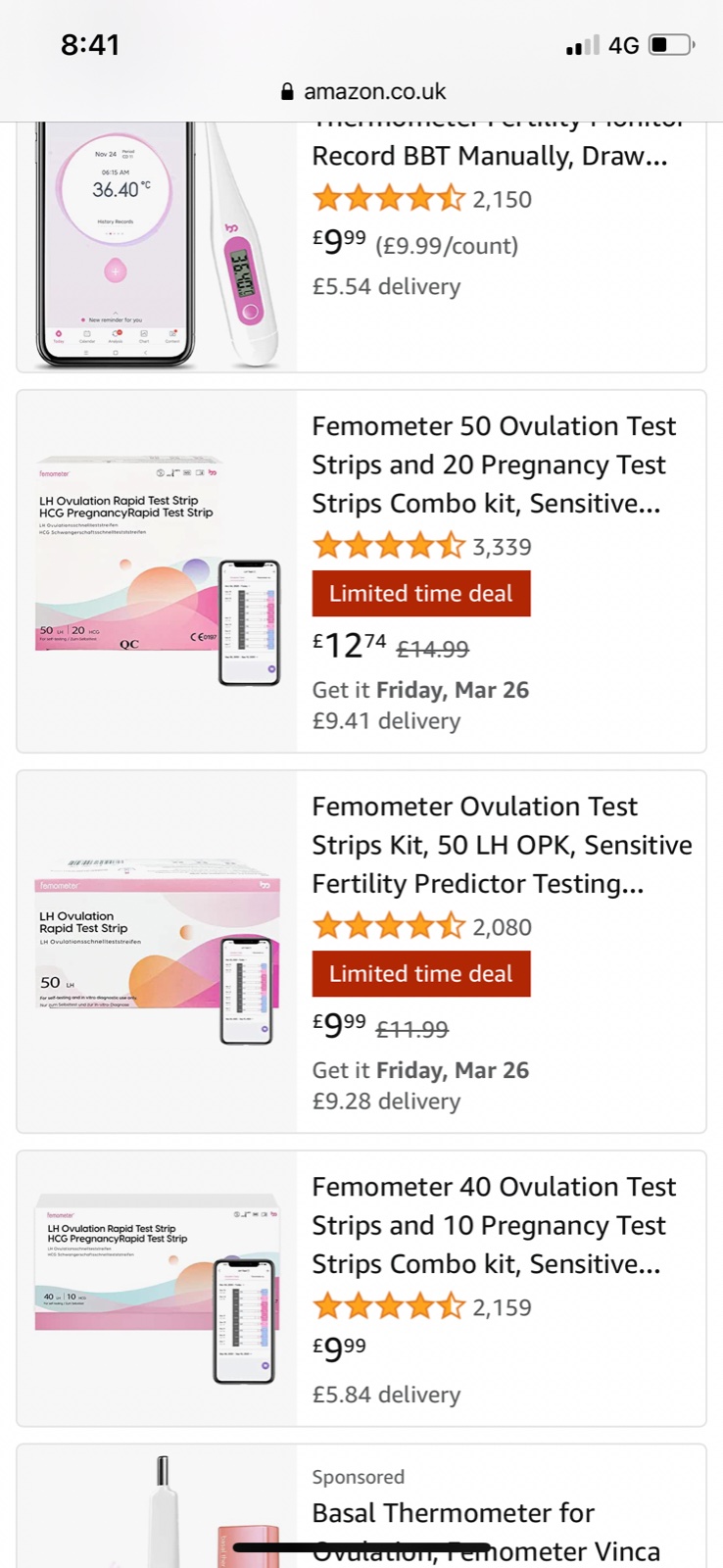Viewport: 723px width, 1568px height.
Task: Tap Limited time deal badge at £9.99
Action: pyautogui.click(x=421, y=974)
